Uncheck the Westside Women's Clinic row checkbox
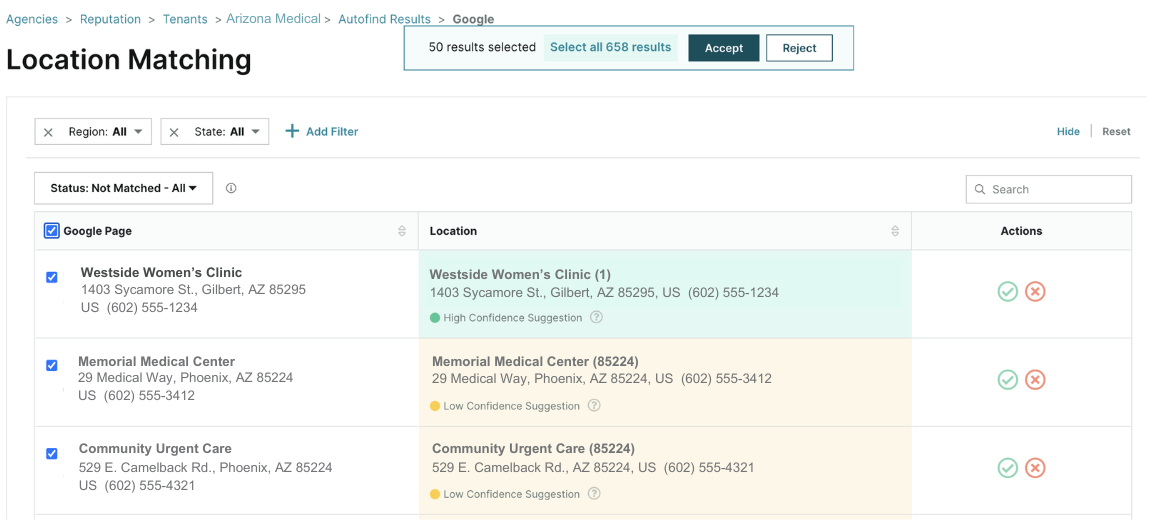Image resolution: width=1153 pixels, height=526 pixels. point(52,278)
